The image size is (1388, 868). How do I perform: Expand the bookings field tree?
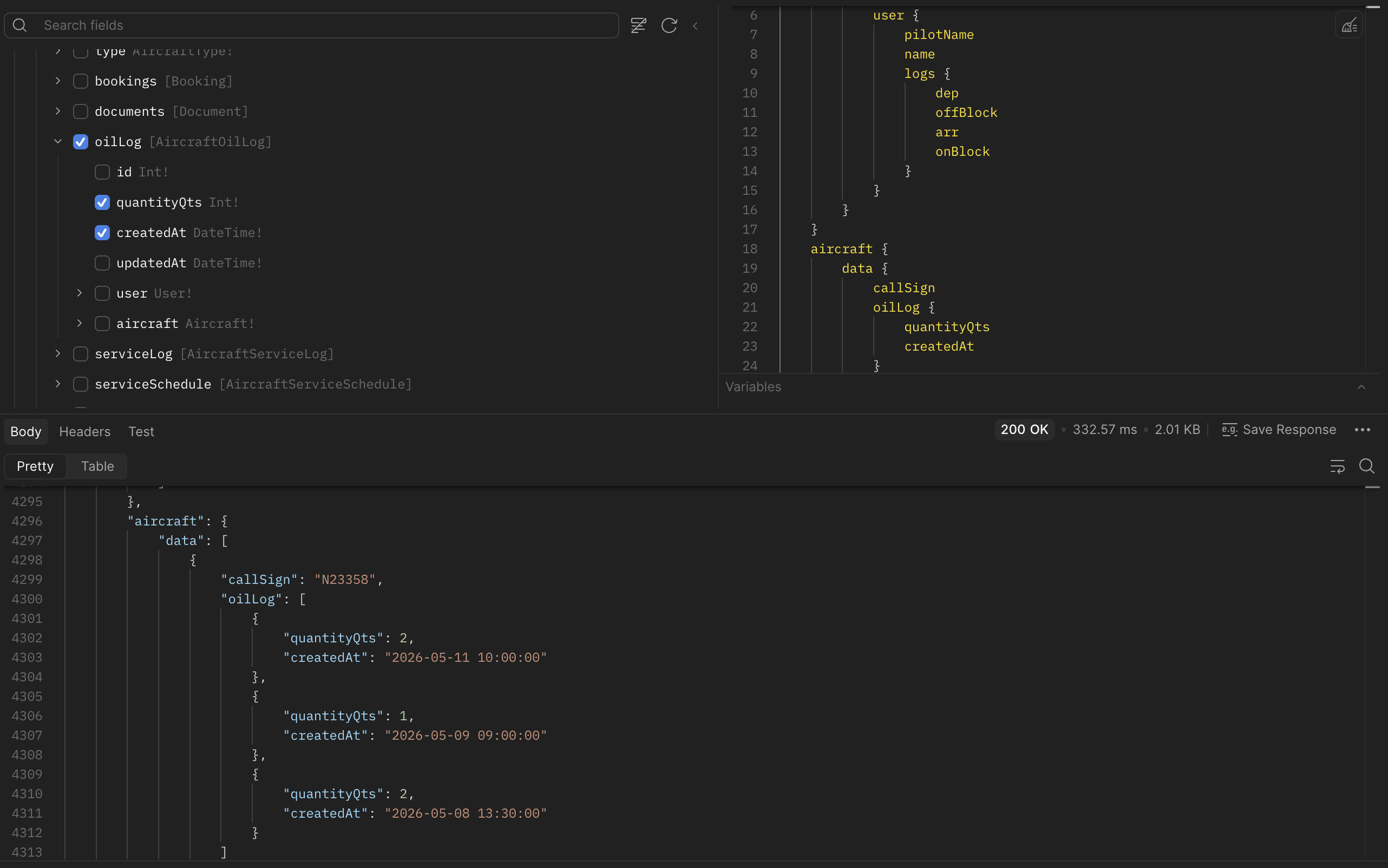tap(58, 81)
